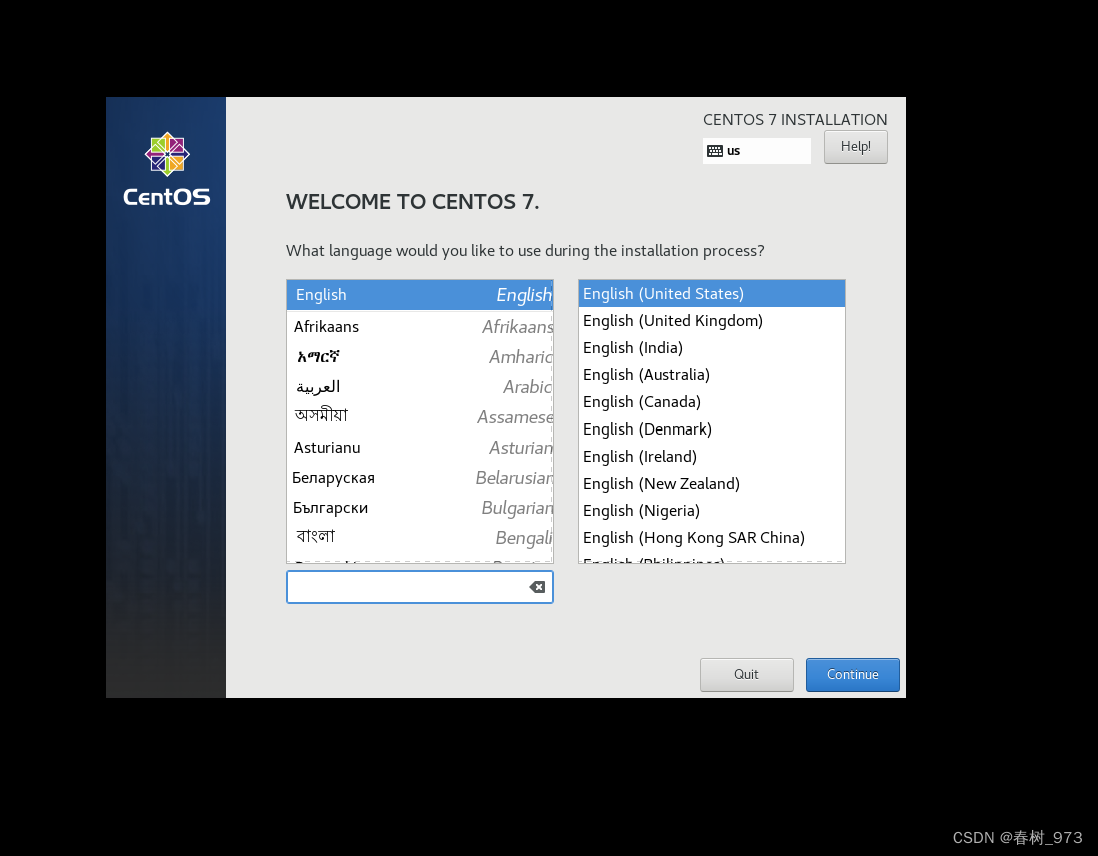Select Afrikaans in the language list
Image resolution: width=1098 pixels, height=856 pixels.
coord(419,326)
